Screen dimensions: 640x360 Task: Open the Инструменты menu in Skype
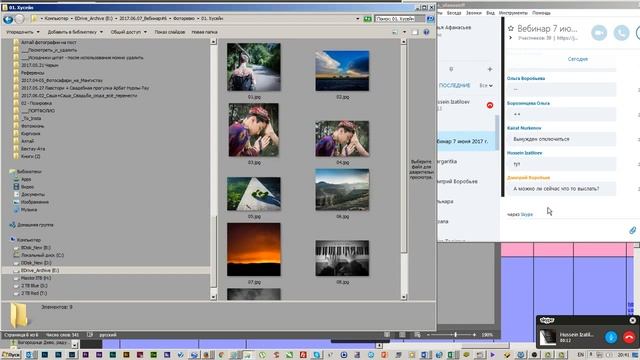tap(513, 13)
